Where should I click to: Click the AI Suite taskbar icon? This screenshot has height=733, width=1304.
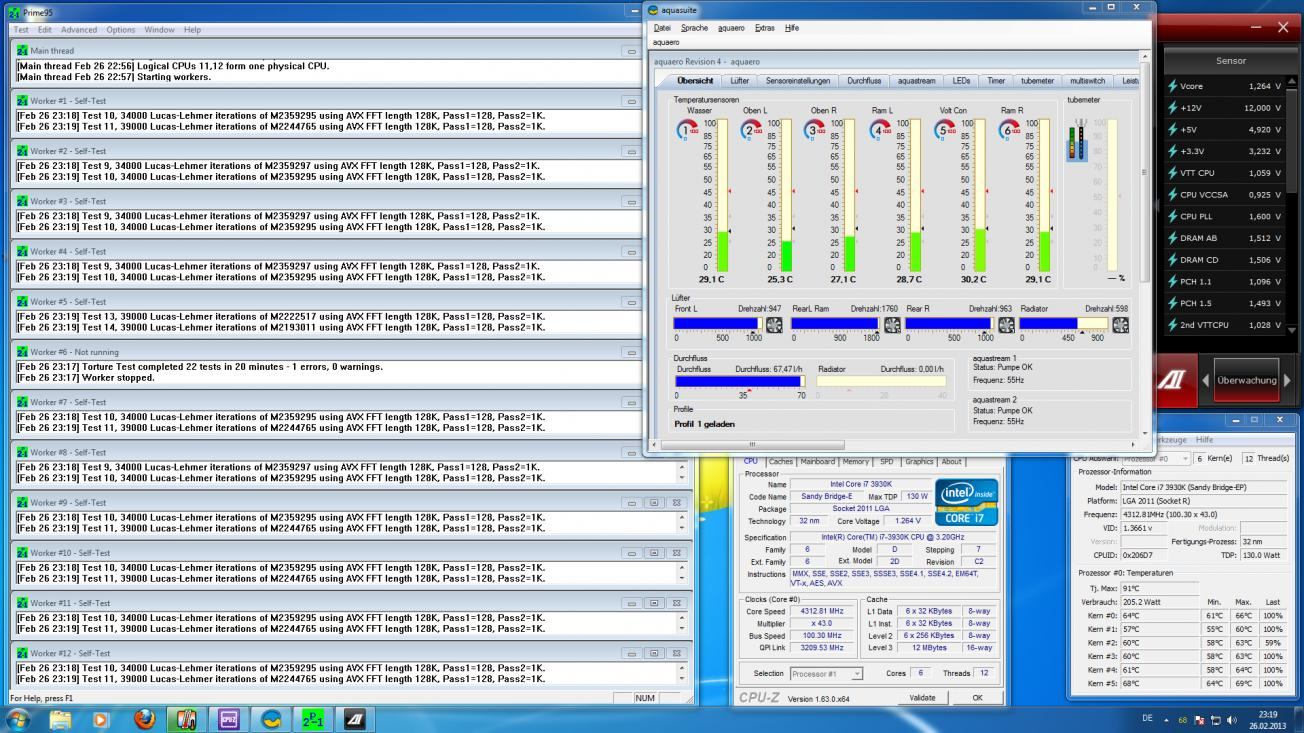pyautogui.click(x=354, y=718)
